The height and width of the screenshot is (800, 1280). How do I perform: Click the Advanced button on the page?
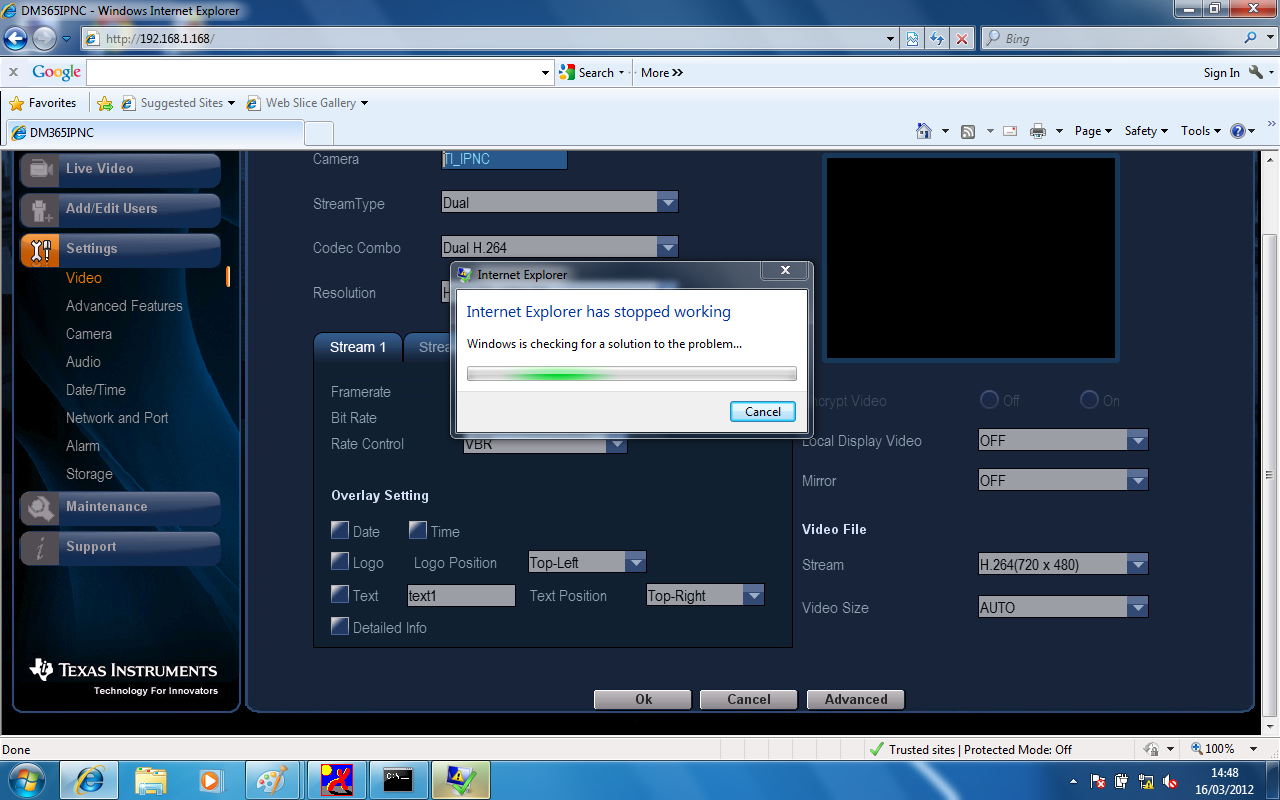[856, 699]
